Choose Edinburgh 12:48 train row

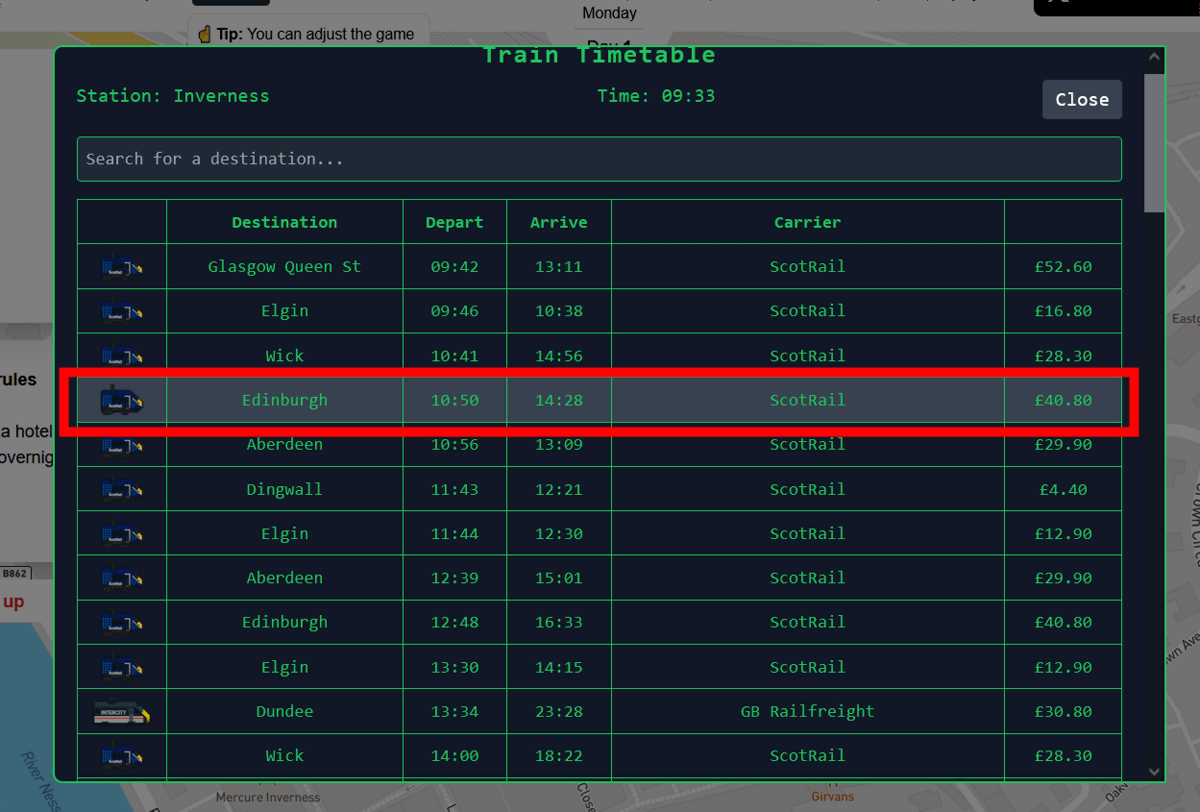(x=284, y=622)
